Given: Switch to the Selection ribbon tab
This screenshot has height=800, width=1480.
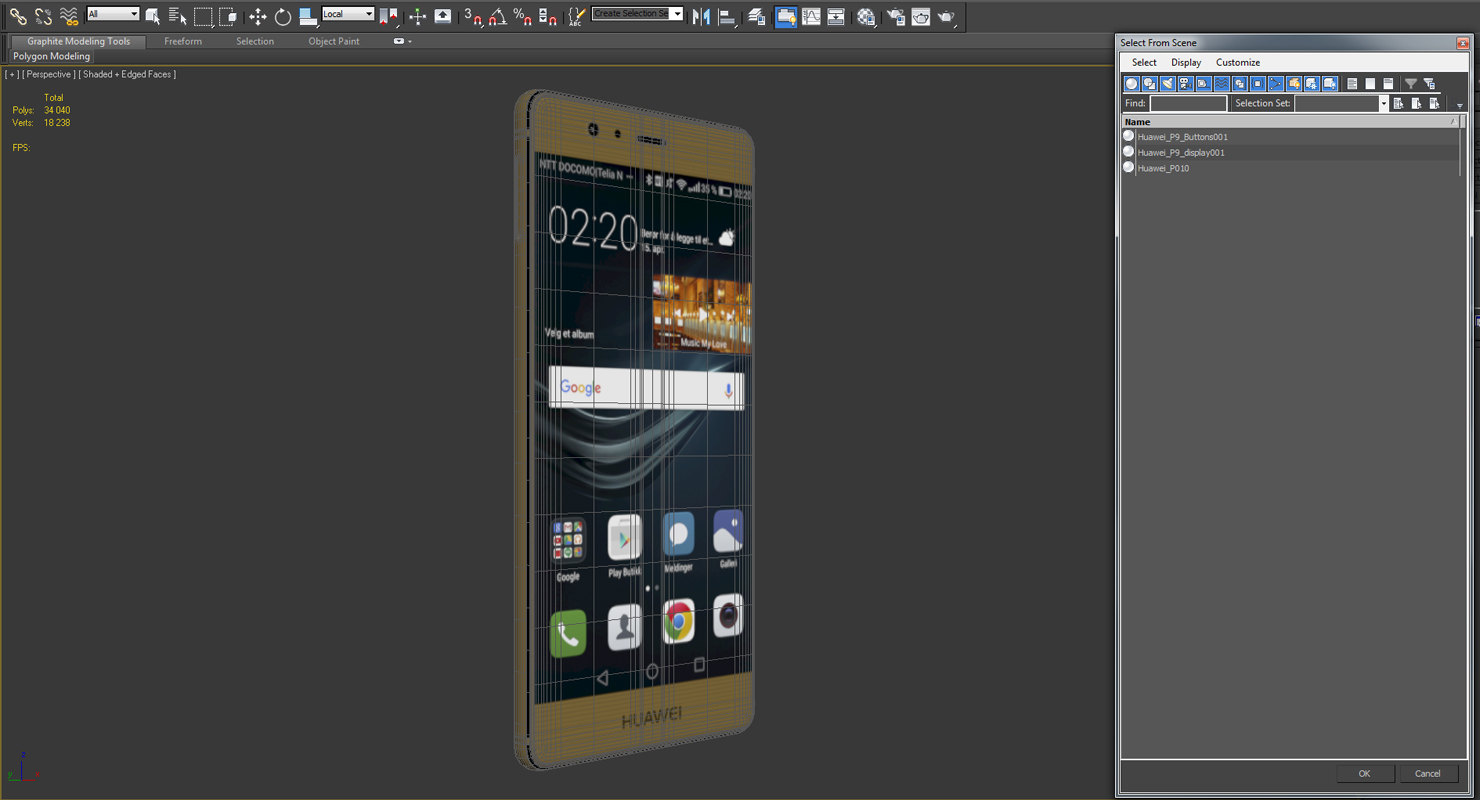Looking at the screenshot, I should [255, 41].
